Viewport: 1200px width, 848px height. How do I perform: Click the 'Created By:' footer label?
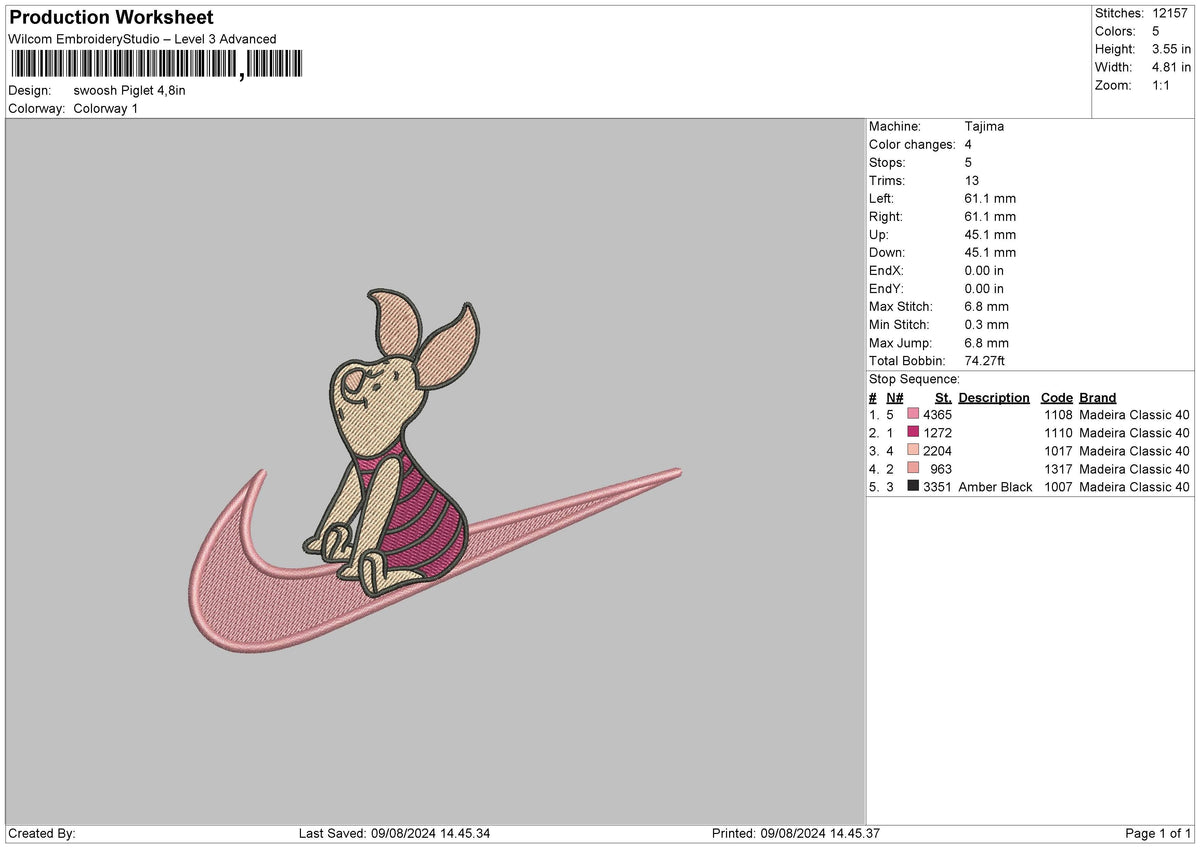tap(42, 834)
